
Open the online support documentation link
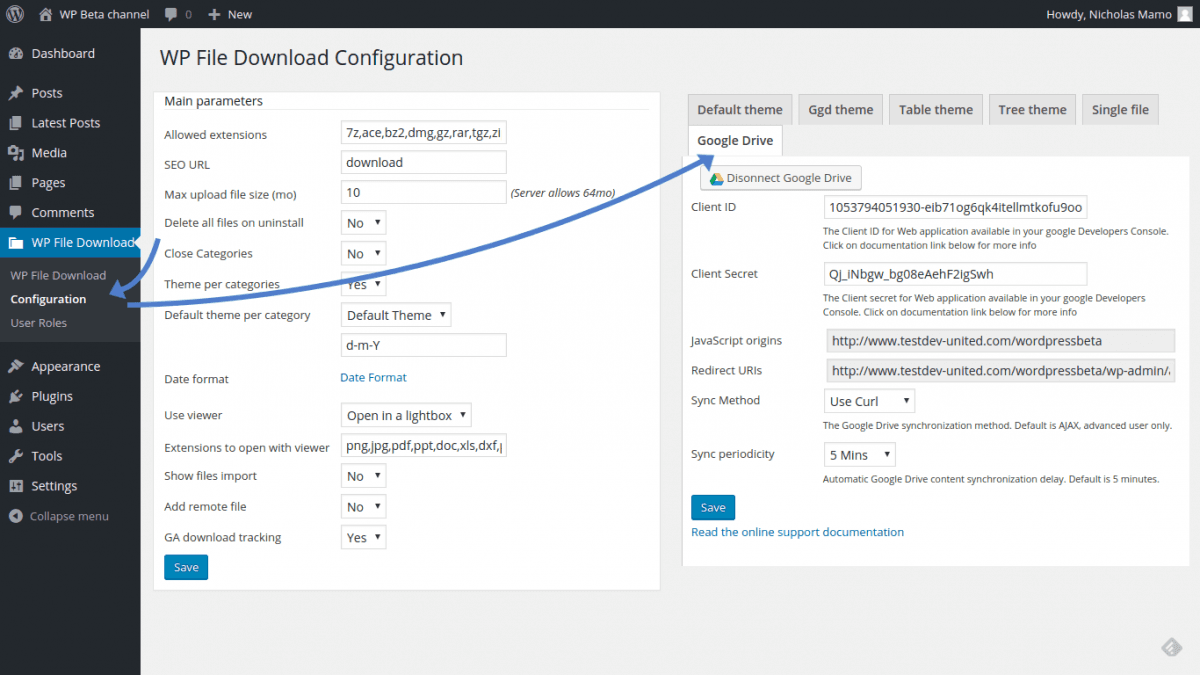point(797,532)
